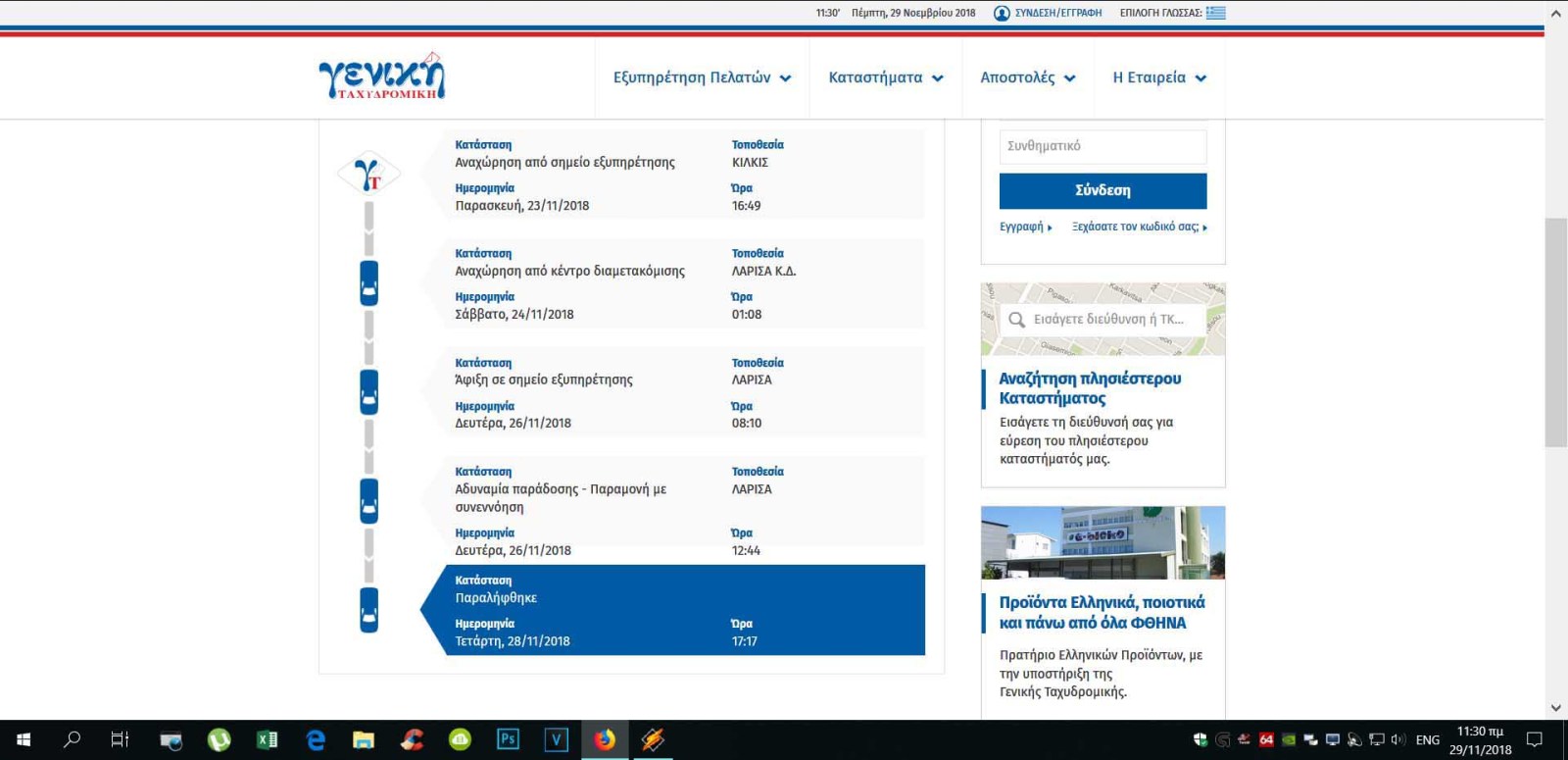This screenshot has width=1568, height=760.
Task: Open Photoshop from the taskbar
Action: click(x=508, y=739)
